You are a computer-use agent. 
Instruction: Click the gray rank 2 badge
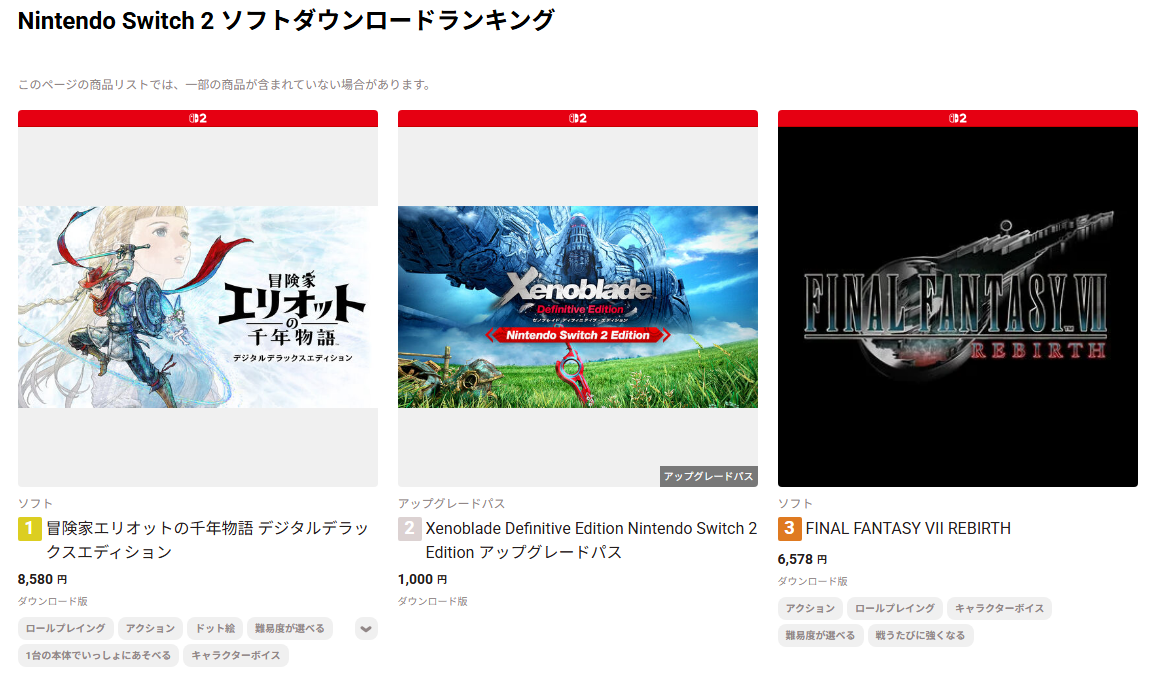[409, 529]
